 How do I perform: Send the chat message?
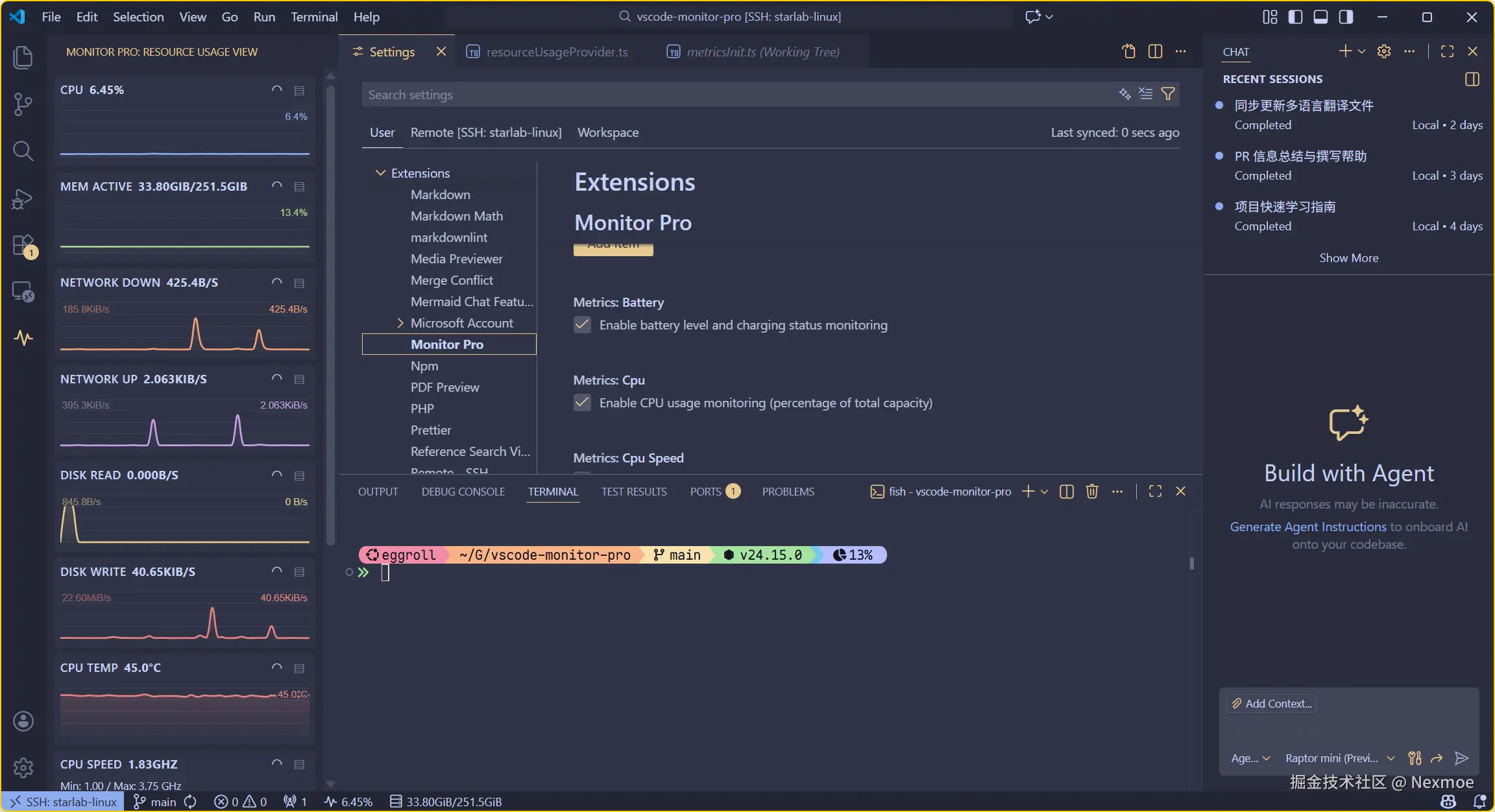[1461, 758]
